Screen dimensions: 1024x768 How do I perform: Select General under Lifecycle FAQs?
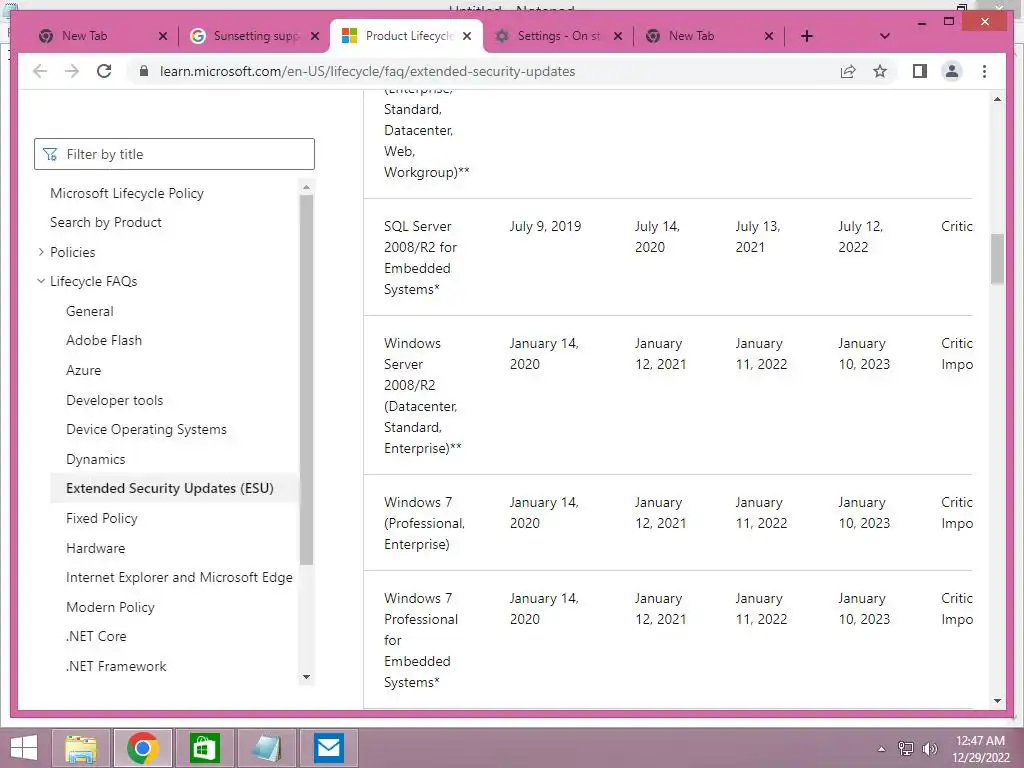coord(89,312)
